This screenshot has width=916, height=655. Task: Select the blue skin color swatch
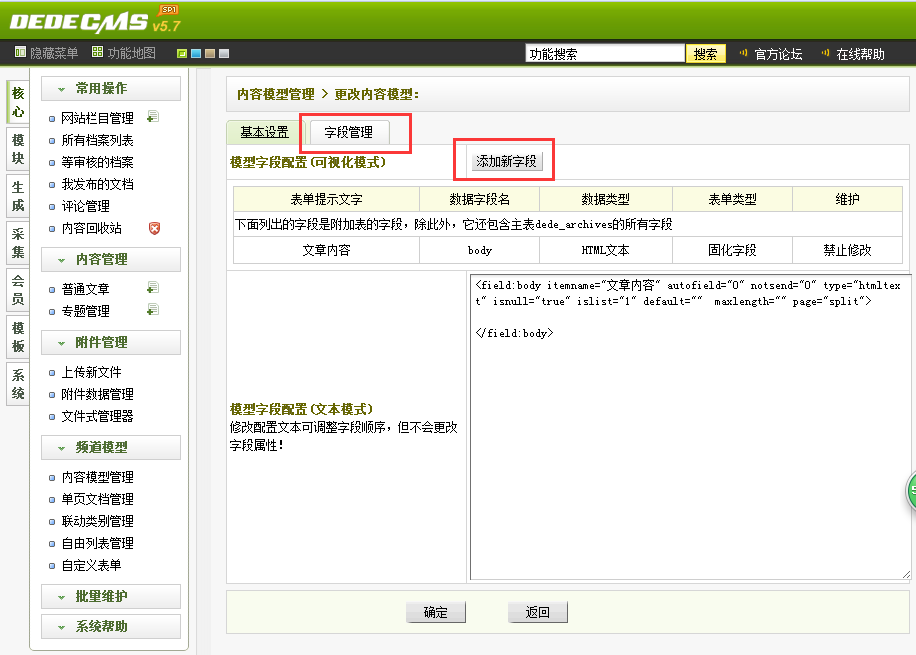click(196, 54)
